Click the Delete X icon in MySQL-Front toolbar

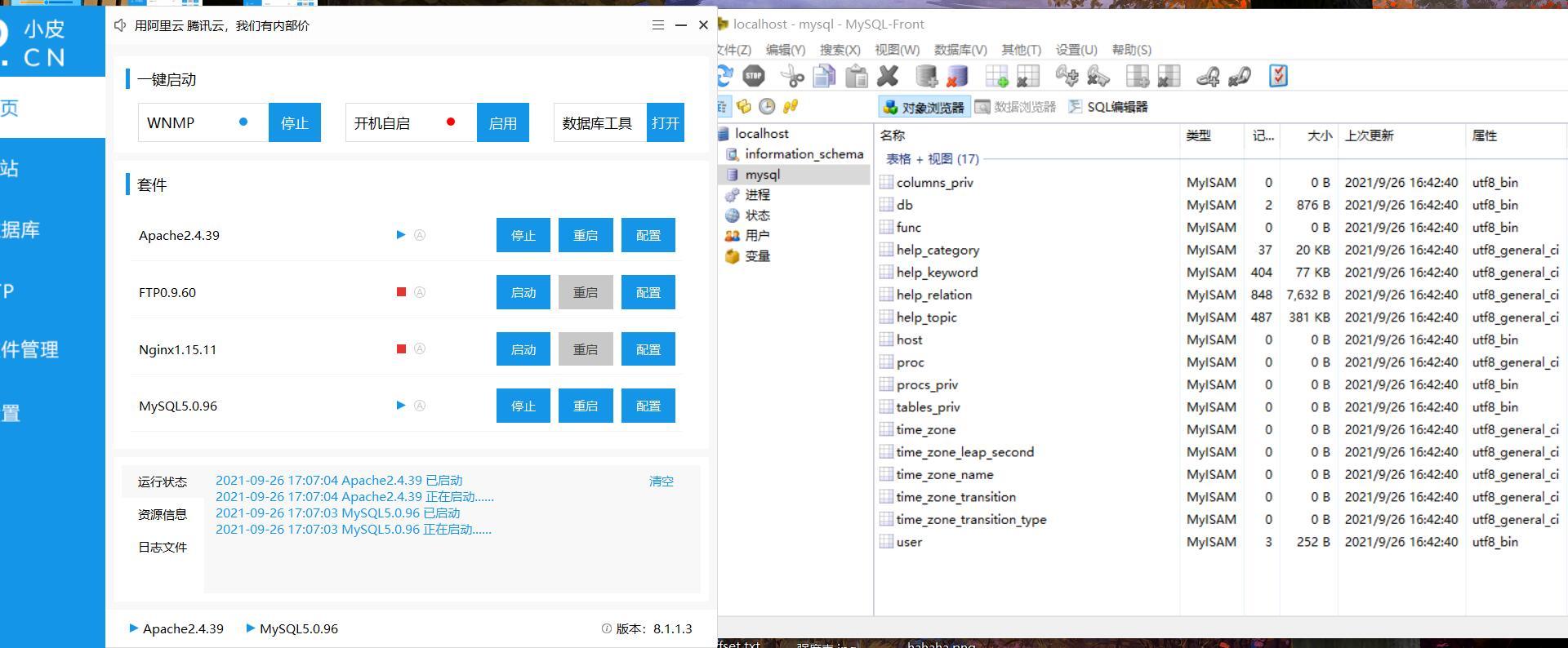(888, 77)
